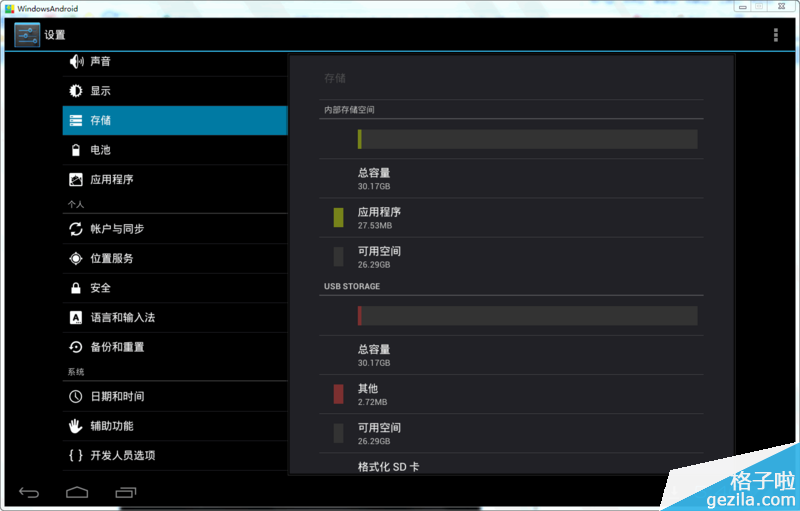Click the 格式化 SD 卡 option
800x511 pixels.
click(511, 465)
